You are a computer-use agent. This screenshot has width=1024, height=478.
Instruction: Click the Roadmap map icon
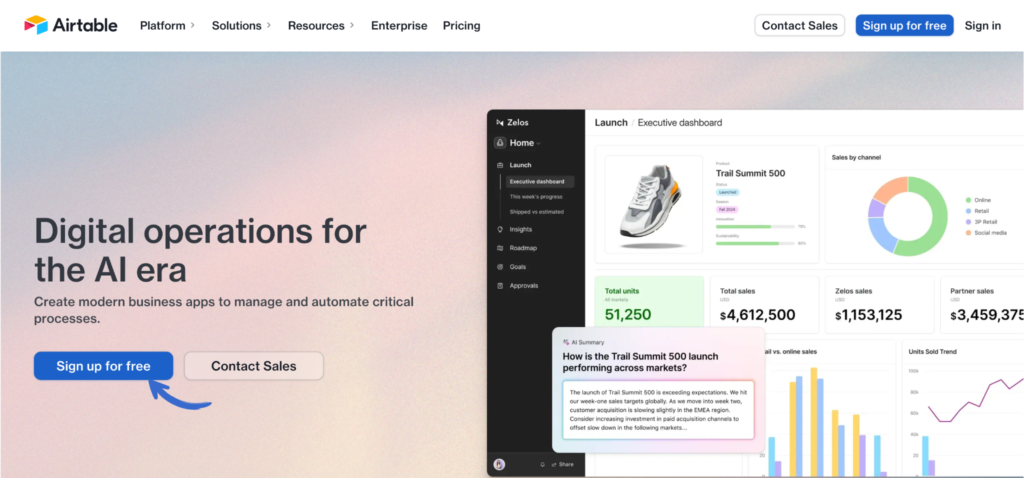pos(500,248)
